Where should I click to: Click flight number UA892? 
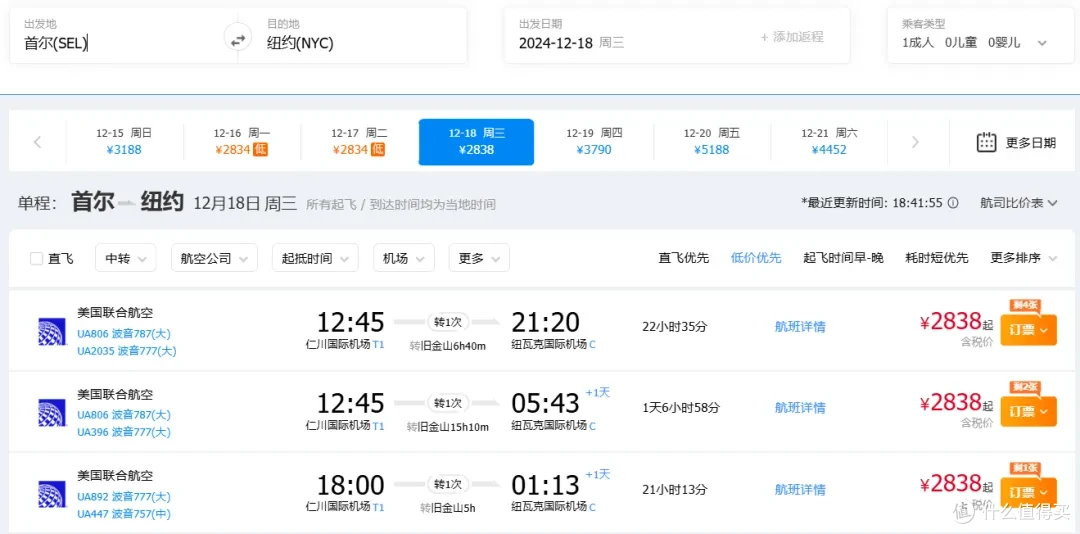pyautogui.click(x=92, y=497)
